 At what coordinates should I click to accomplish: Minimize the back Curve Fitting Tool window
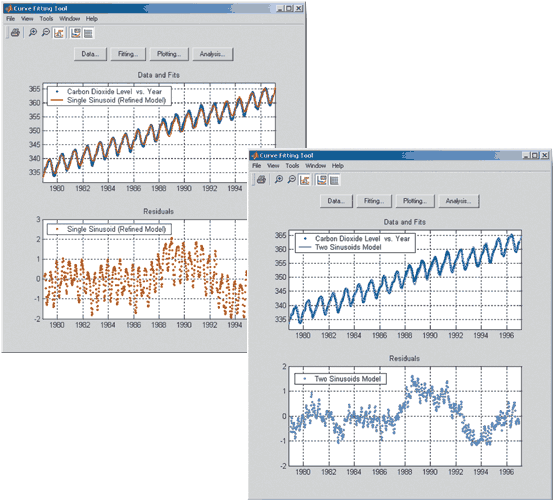280,8
